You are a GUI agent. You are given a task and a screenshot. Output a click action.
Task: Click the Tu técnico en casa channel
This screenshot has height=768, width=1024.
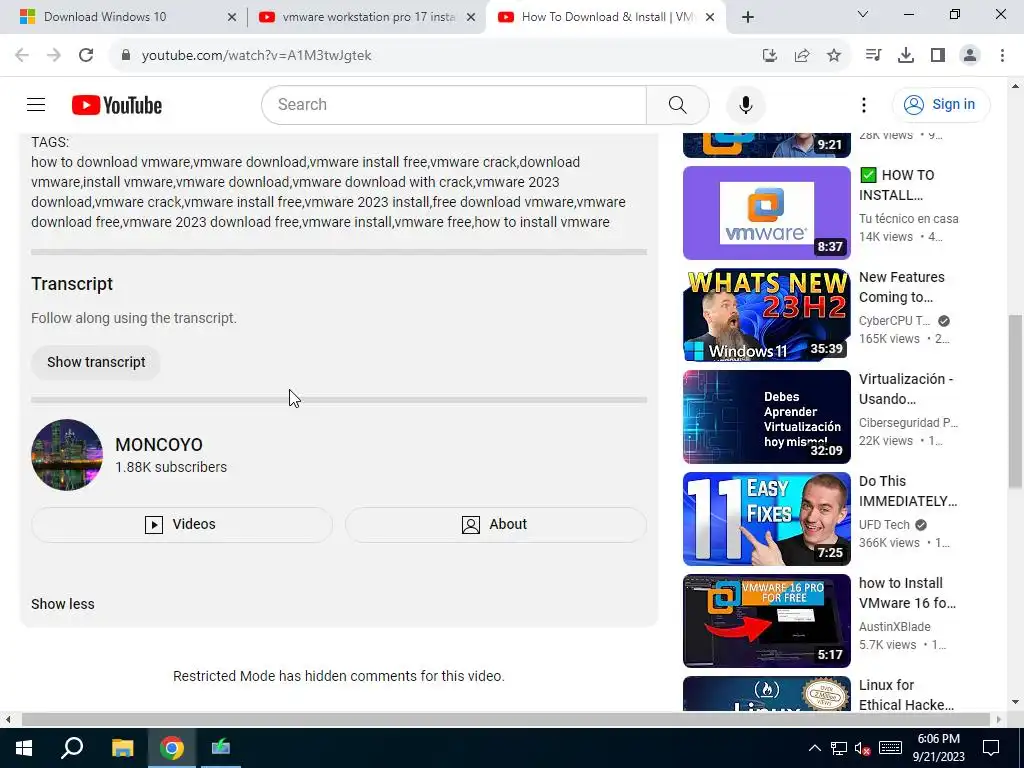pos(908,219)
